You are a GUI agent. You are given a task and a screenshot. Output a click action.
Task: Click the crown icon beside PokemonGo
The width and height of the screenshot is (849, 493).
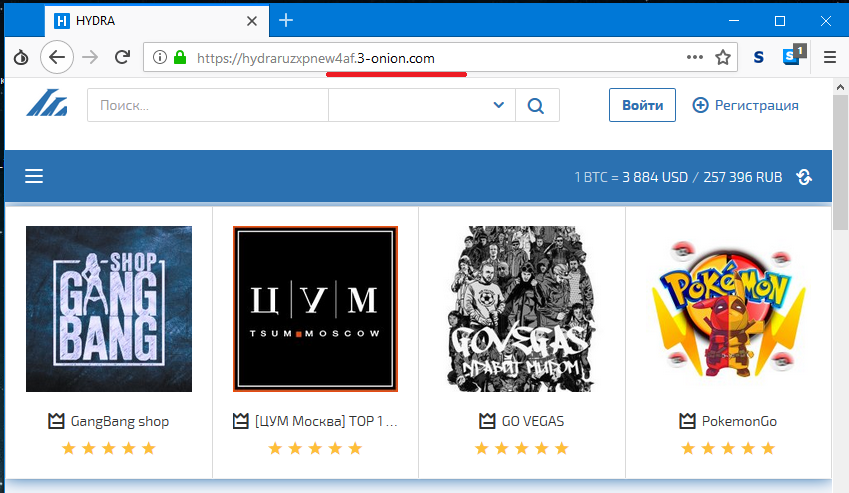(688, 420)
